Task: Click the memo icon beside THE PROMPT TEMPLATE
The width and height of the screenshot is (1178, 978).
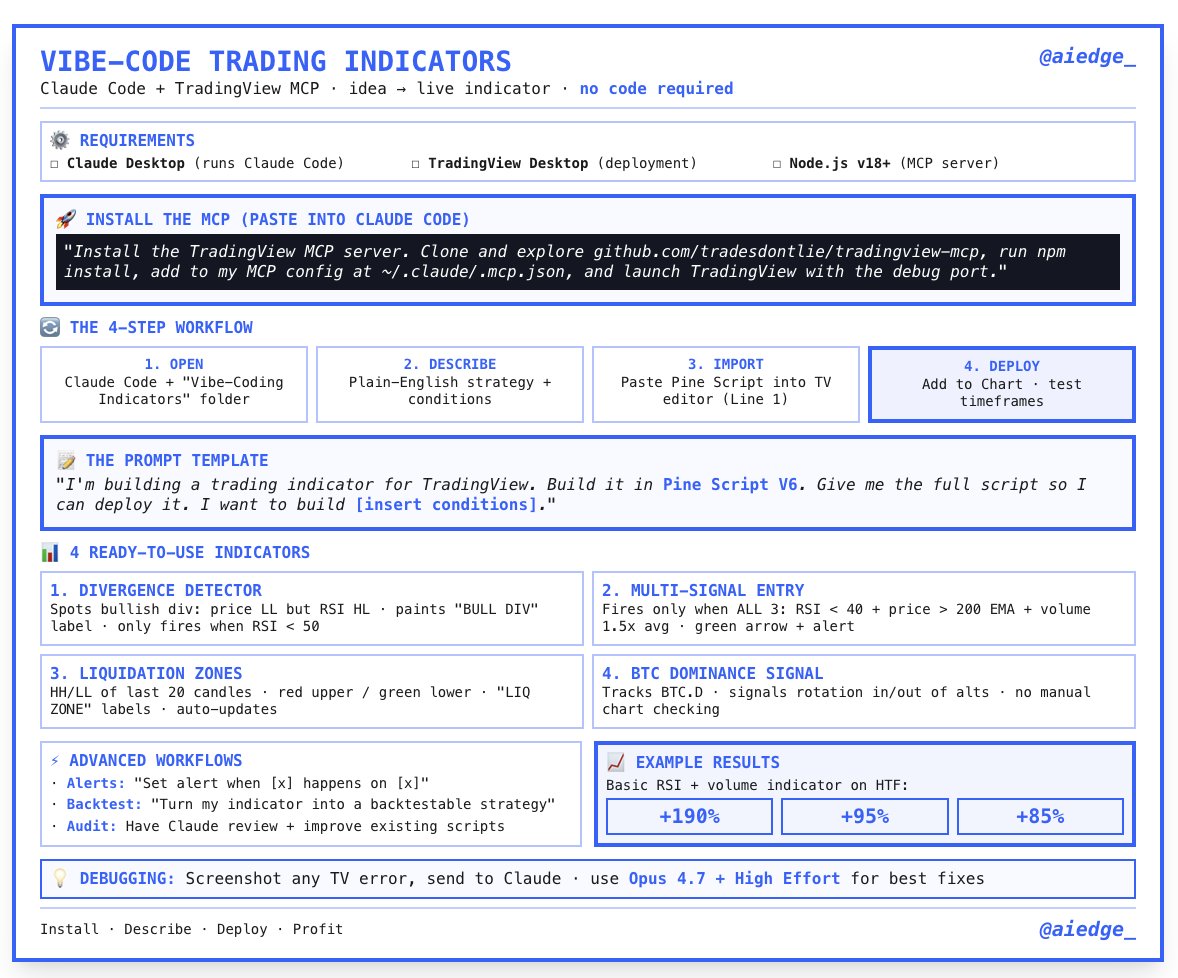Action: coord(66,460)
